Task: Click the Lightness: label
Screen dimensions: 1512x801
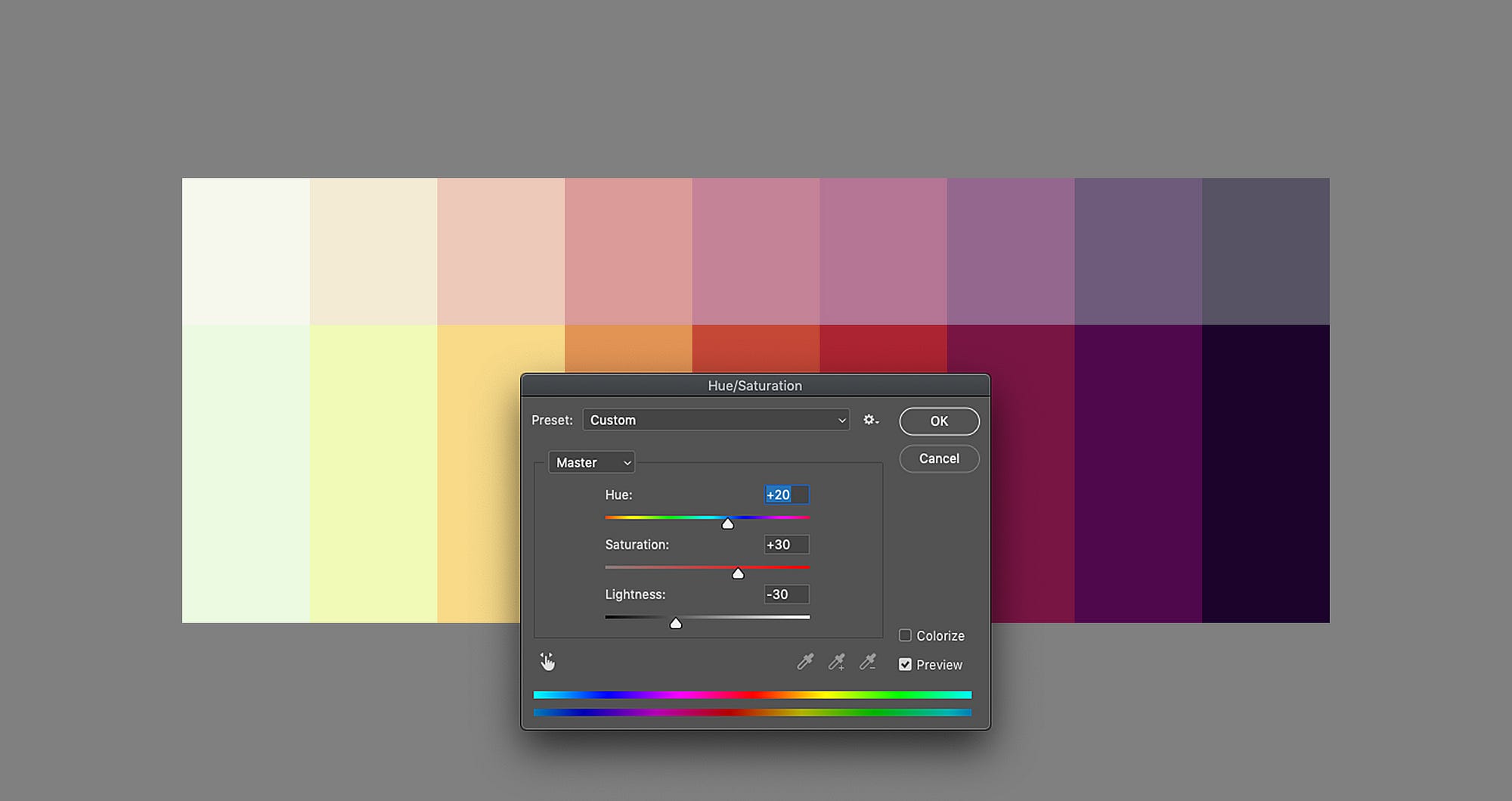Action: (x=635, y=595)
